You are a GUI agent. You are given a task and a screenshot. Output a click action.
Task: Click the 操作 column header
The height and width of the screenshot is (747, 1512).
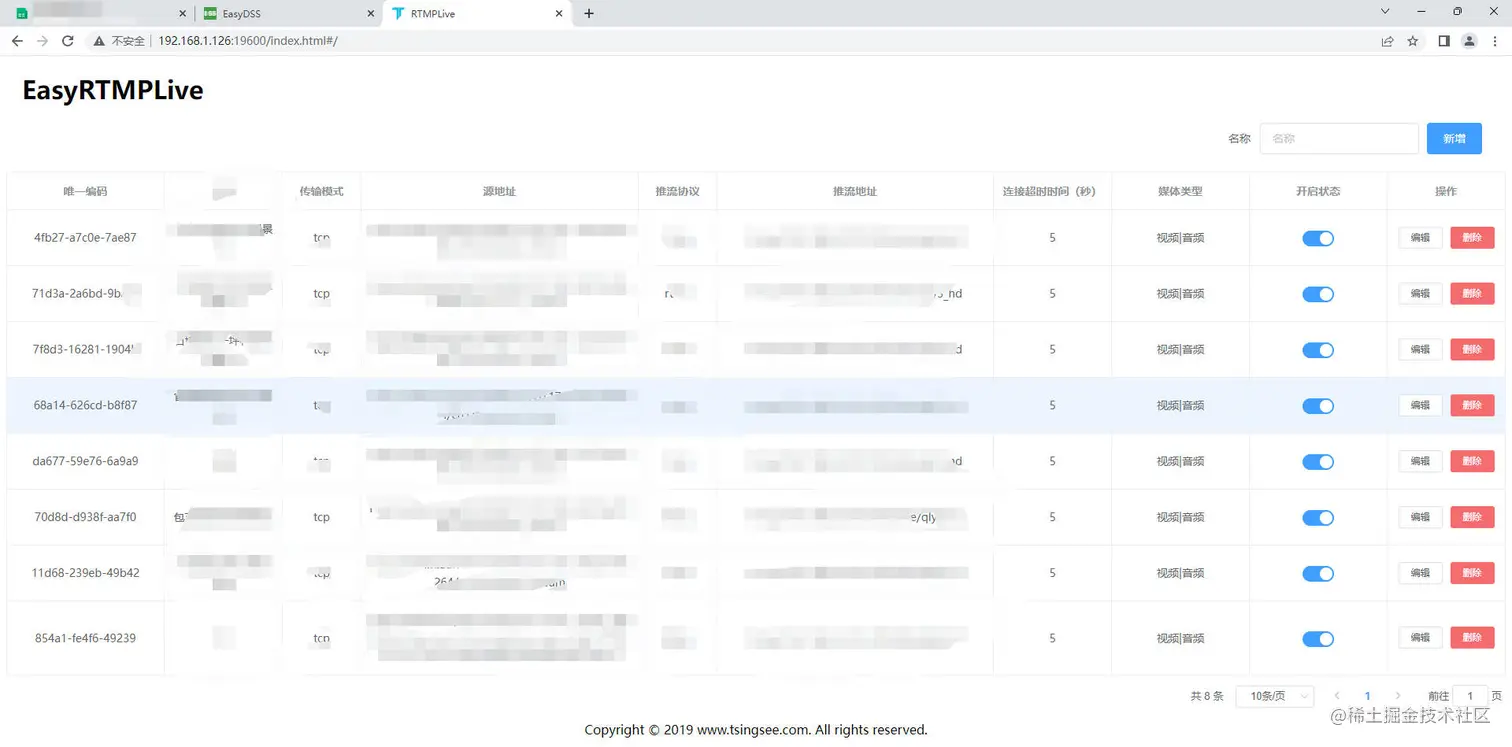click(1446, 191)
